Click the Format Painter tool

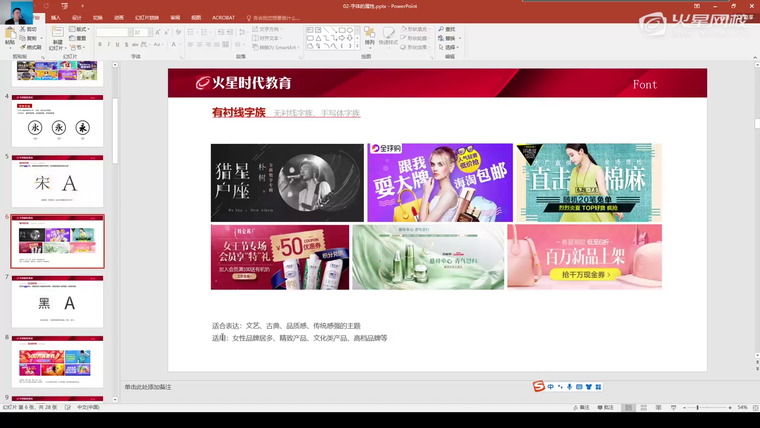(30, 47)
